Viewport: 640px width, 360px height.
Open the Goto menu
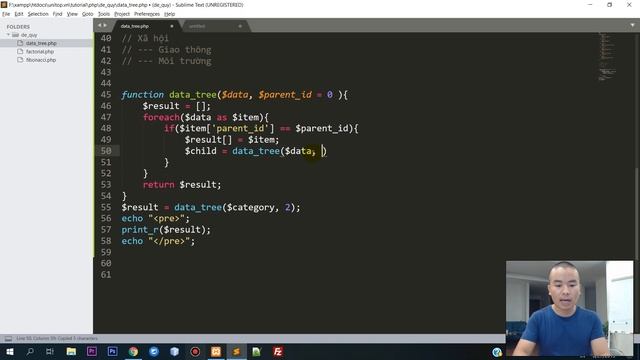click(x=87, y=14)
